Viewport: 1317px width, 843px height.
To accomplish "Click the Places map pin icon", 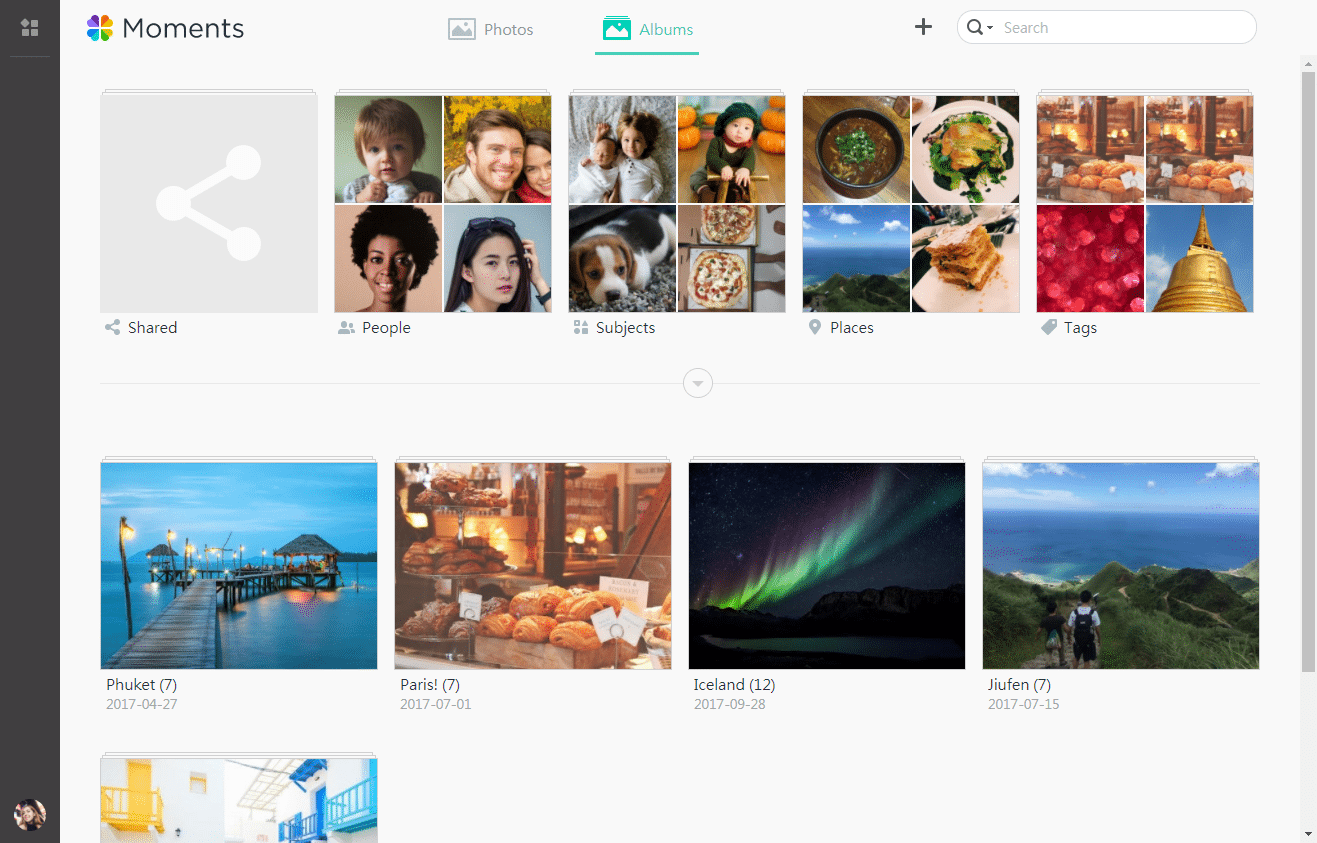I will tap(815, 327).
